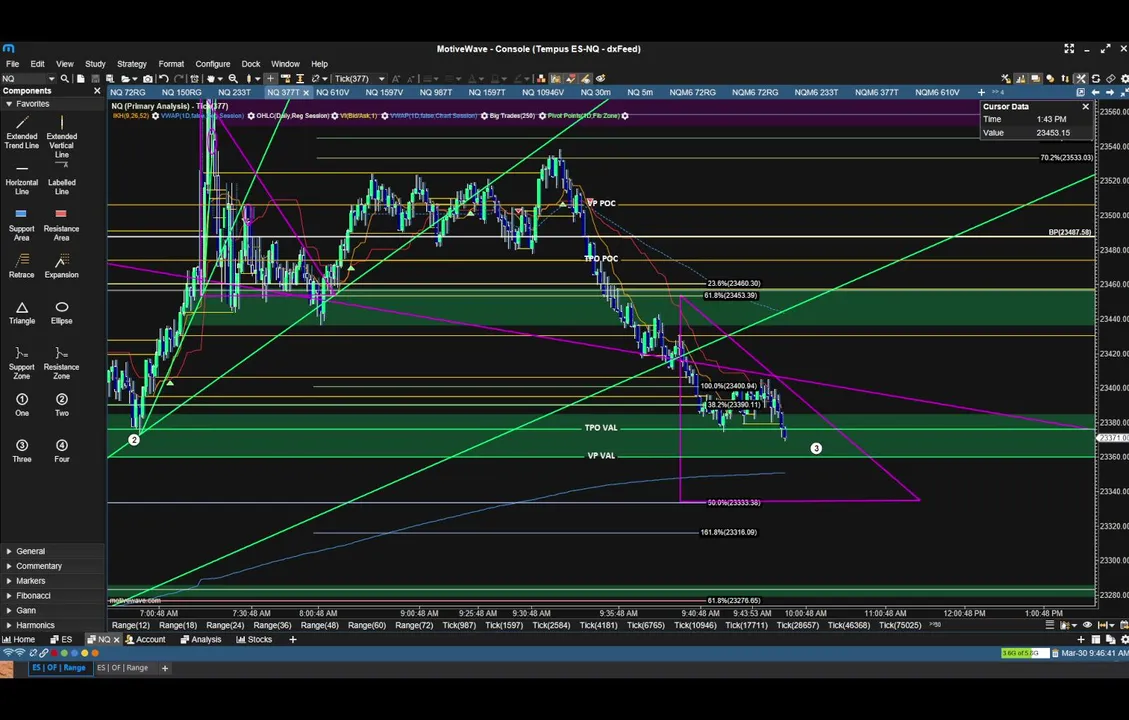The width and height of the screenshot is (1129, 720).
Task: Set bar size to Tick(4181)
Action: (598, 625)
